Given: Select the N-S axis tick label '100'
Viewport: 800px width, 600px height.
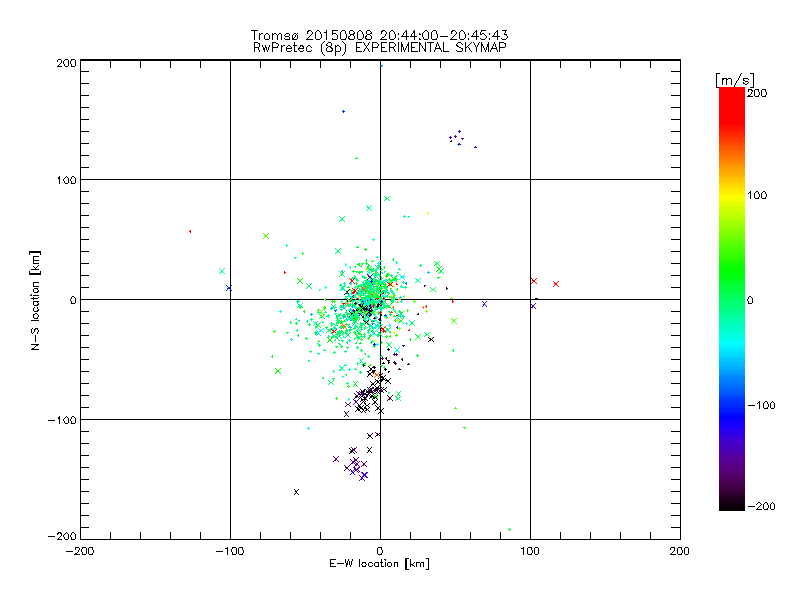Looking at the screenshot, I should point(67,180).
